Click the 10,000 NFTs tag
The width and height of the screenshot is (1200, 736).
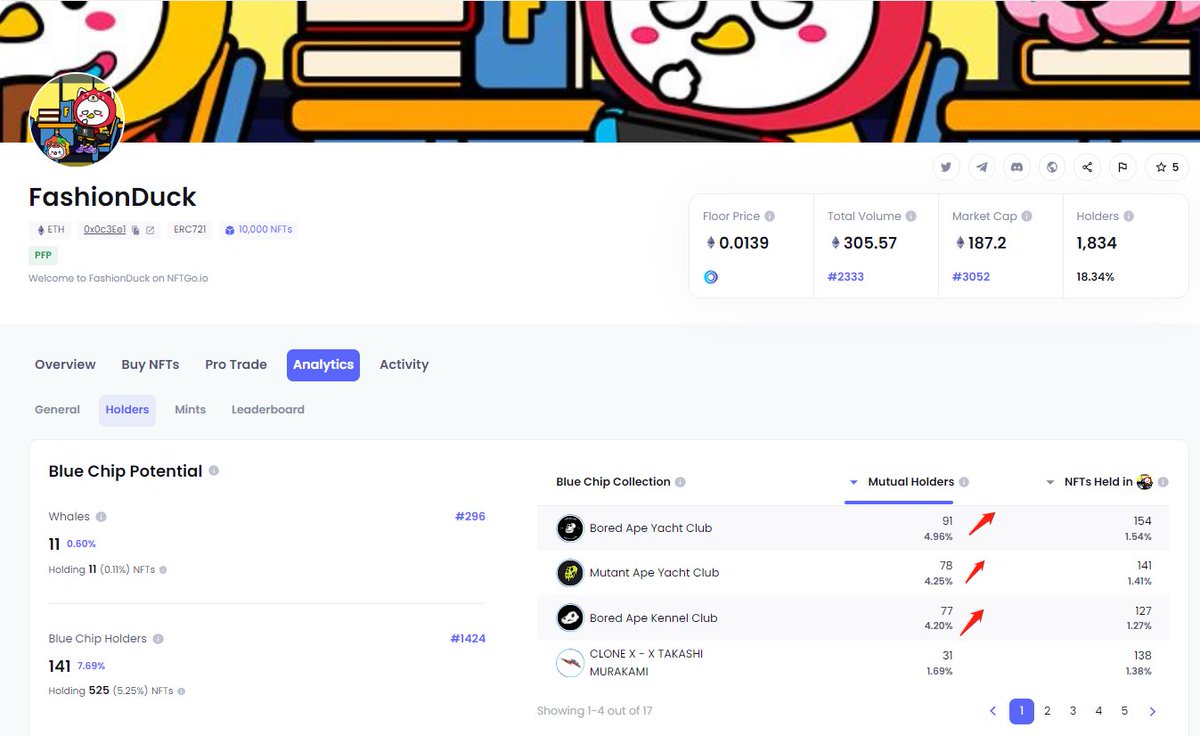coord(258,230)
